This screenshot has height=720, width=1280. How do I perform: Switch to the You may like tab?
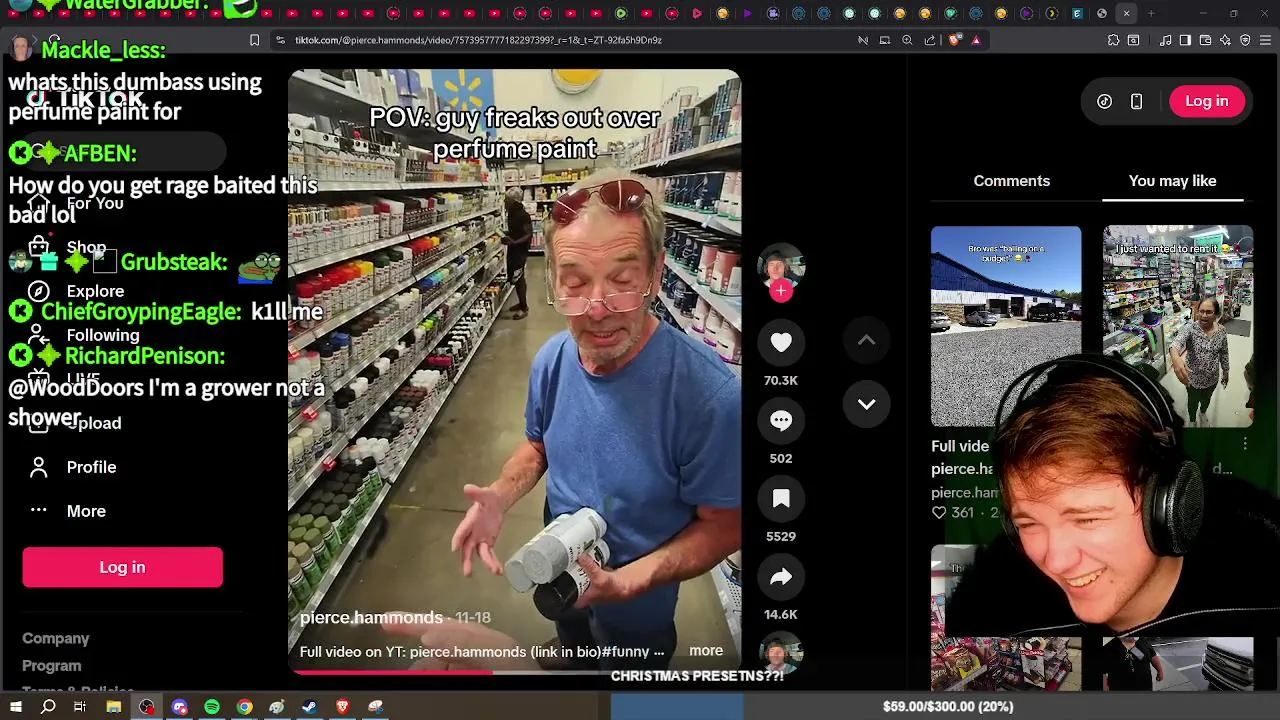1172,181
